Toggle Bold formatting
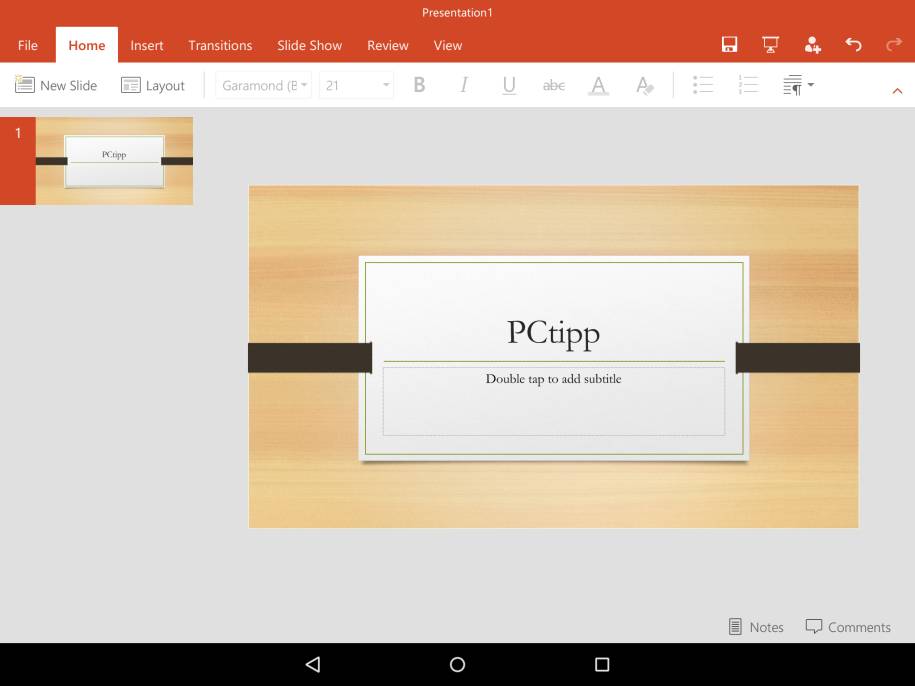Screen dimensions: 915x686 click(419, 85)
